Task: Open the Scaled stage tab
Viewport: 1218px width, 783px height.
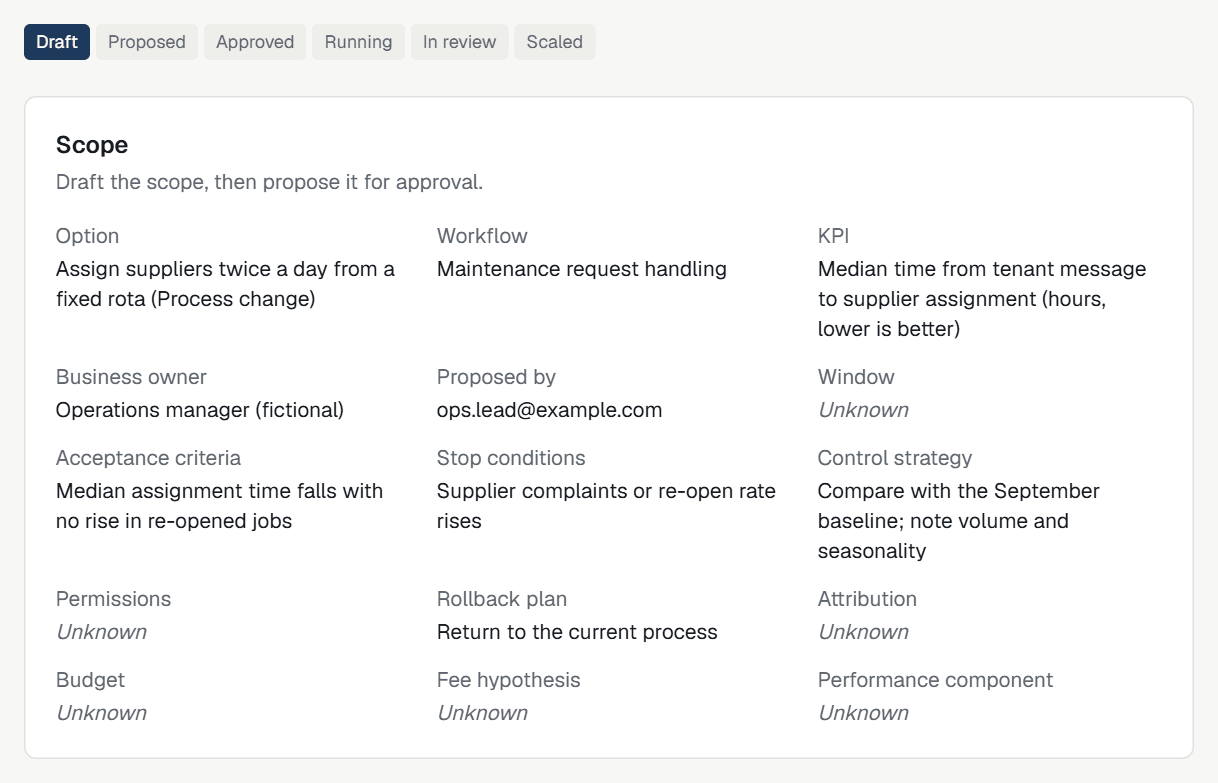Action: 554,42
